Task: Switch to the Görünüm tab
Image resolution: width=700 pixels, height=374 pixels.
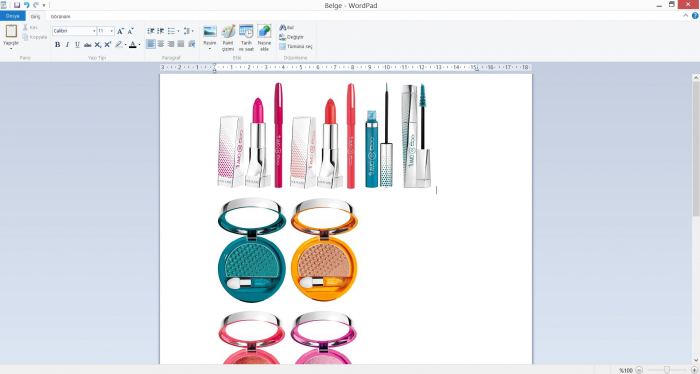Action: [60, 17]
